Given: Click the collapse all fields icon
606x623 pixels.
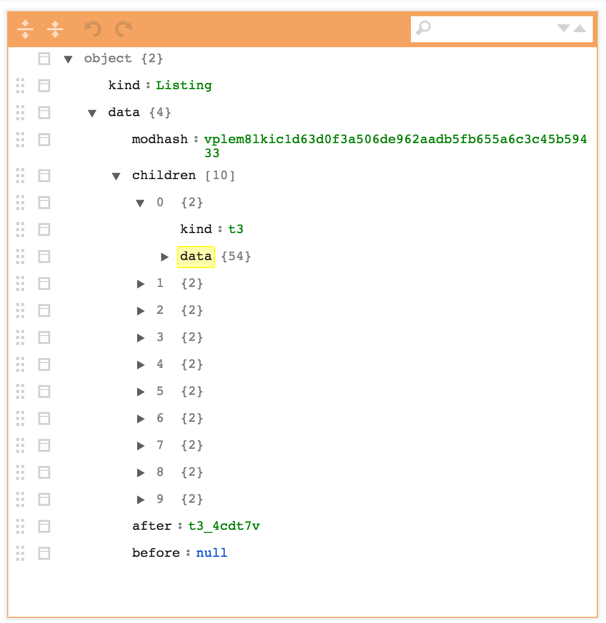Looking at the screenshot, I should click(55, 29).
